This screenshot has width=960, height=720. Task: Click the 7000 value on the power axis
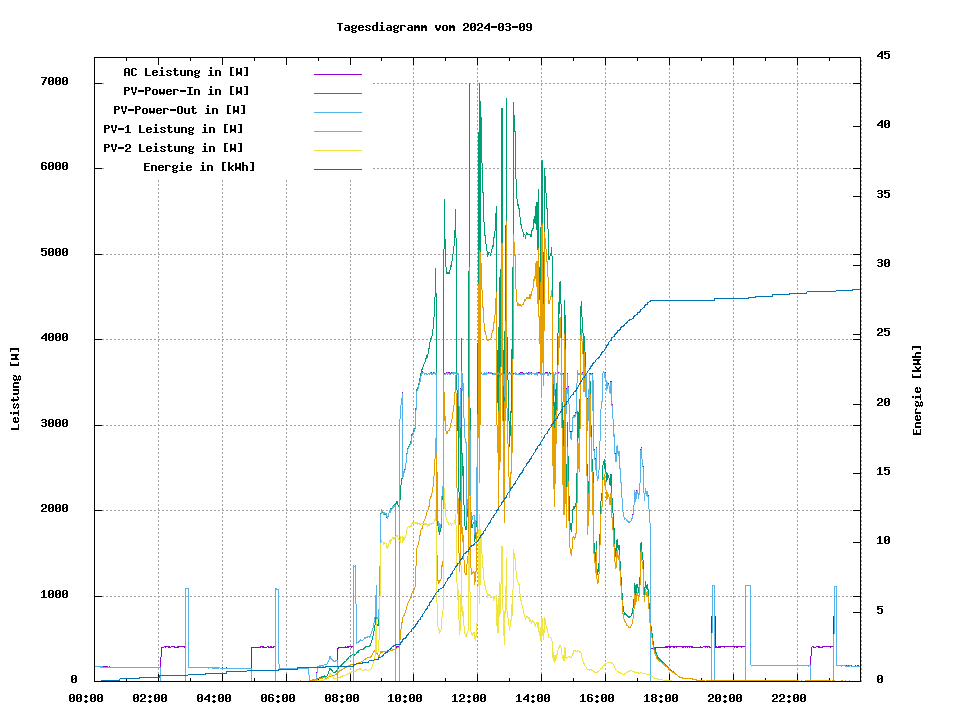[x=54, y=82]
